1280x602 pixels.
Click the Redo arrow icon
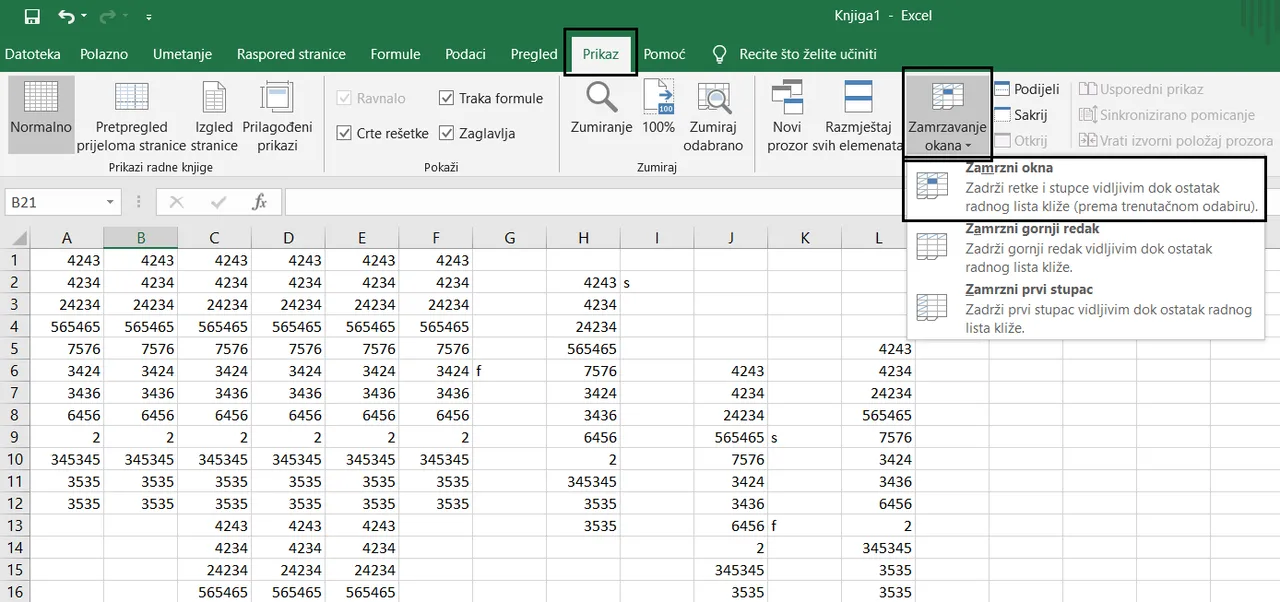point(108,16)
